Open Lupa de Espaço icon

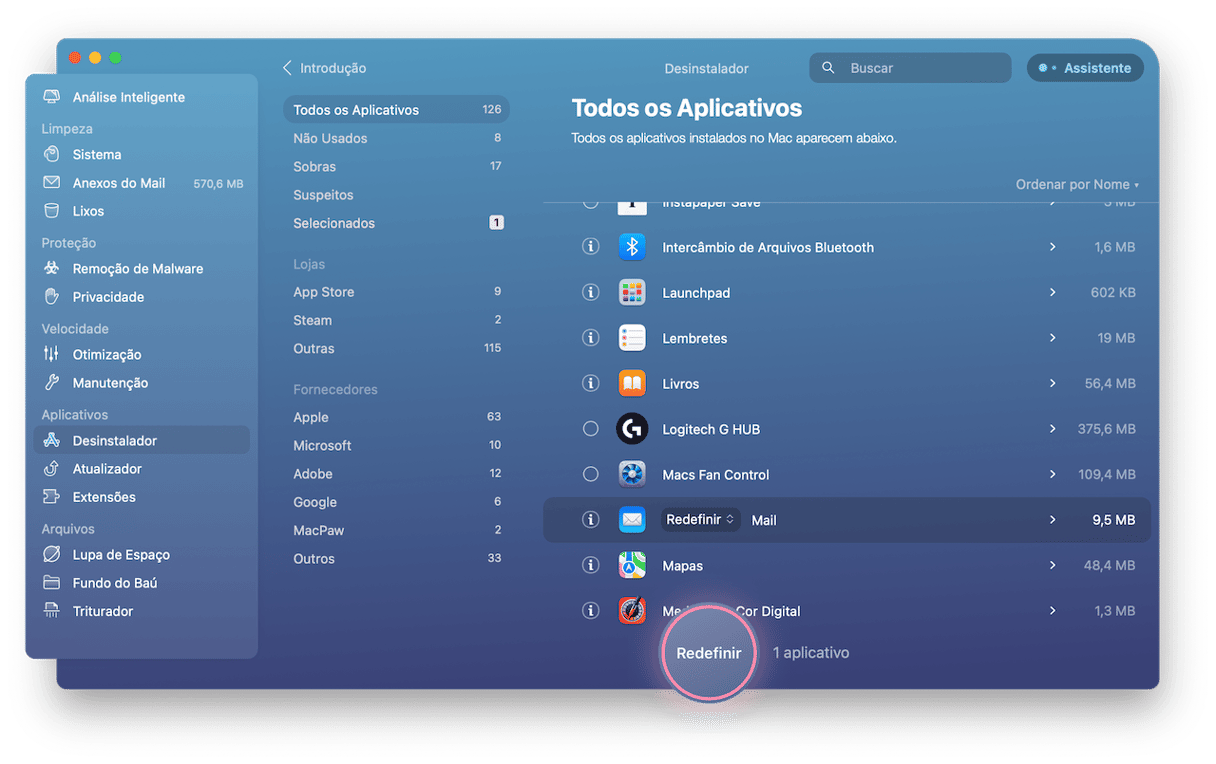52,555
